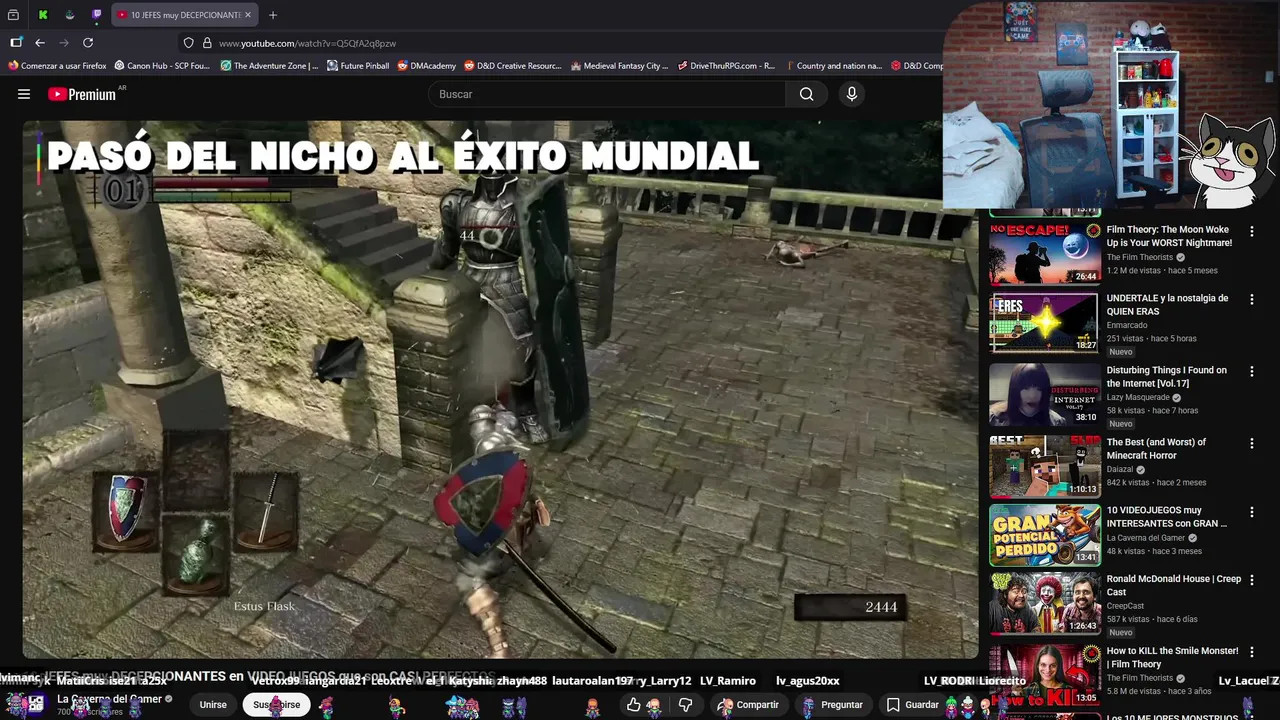
Task: Dislike the video with thumbs-down
Action: pyautogui.click(x=685, y=705)
